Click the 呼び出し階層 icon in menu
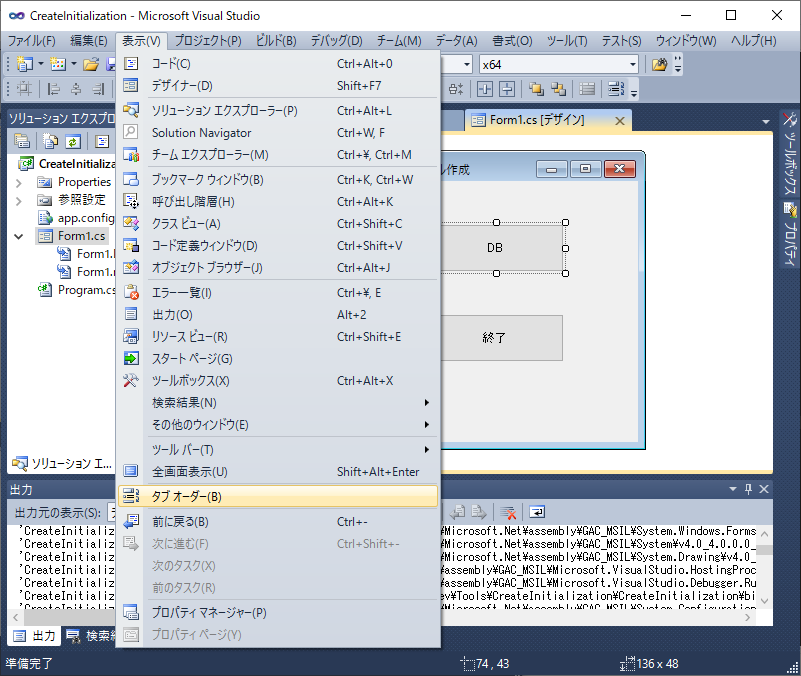Screen dimensions: 801x676 click(x=131, y=201)
